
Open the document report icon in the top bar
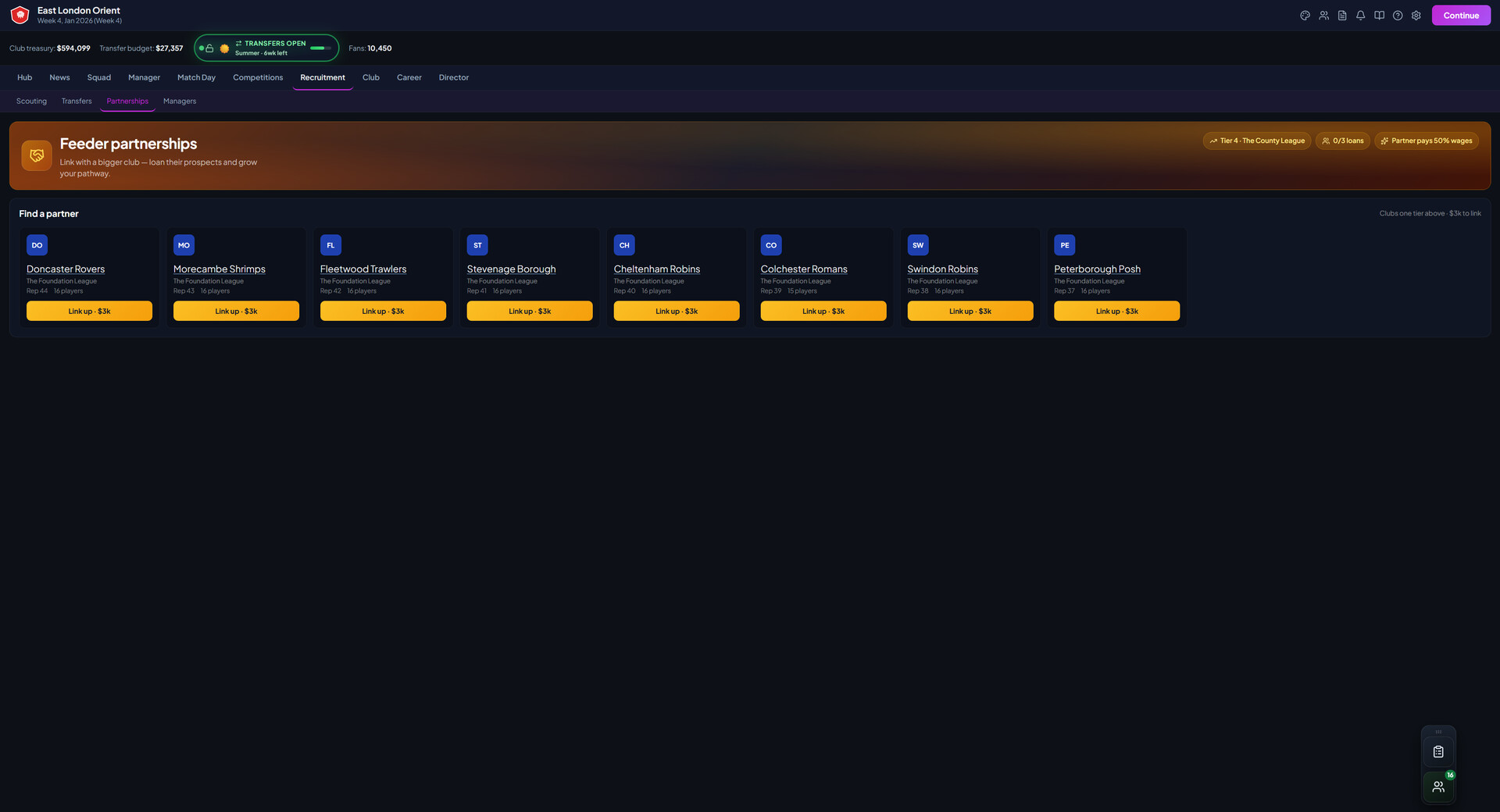click(1342, 16)
